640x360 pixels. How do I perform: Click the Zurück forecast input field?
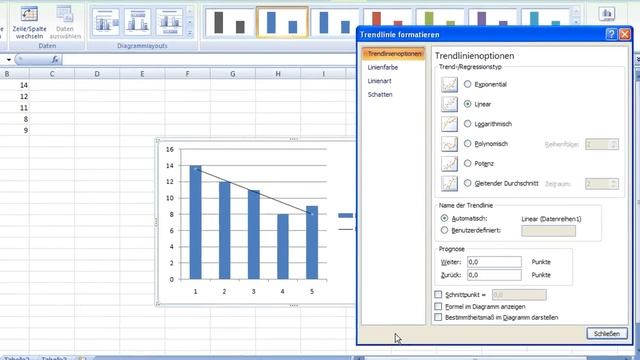(494, 275)
